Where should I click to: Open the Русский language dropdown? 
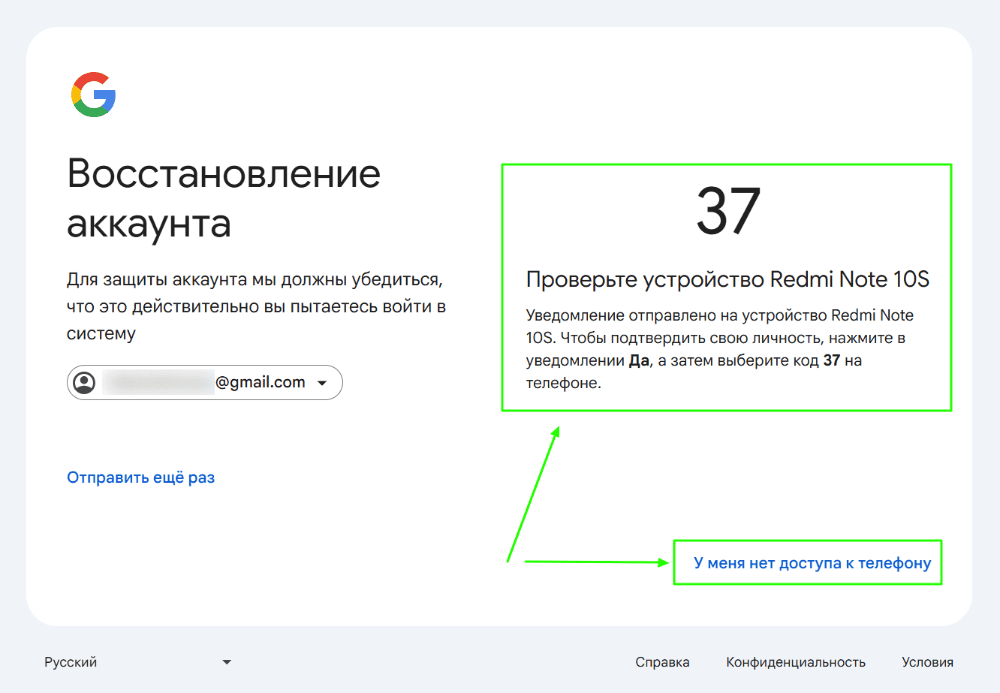coord(137,662)
